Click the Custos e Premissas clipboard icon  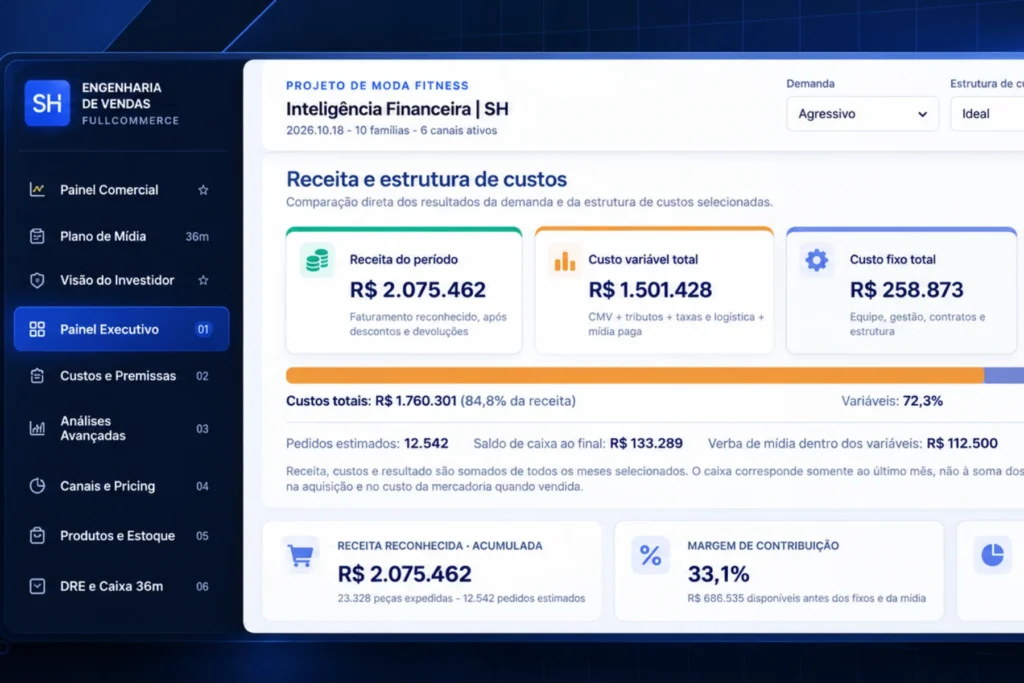click(37, 376)
